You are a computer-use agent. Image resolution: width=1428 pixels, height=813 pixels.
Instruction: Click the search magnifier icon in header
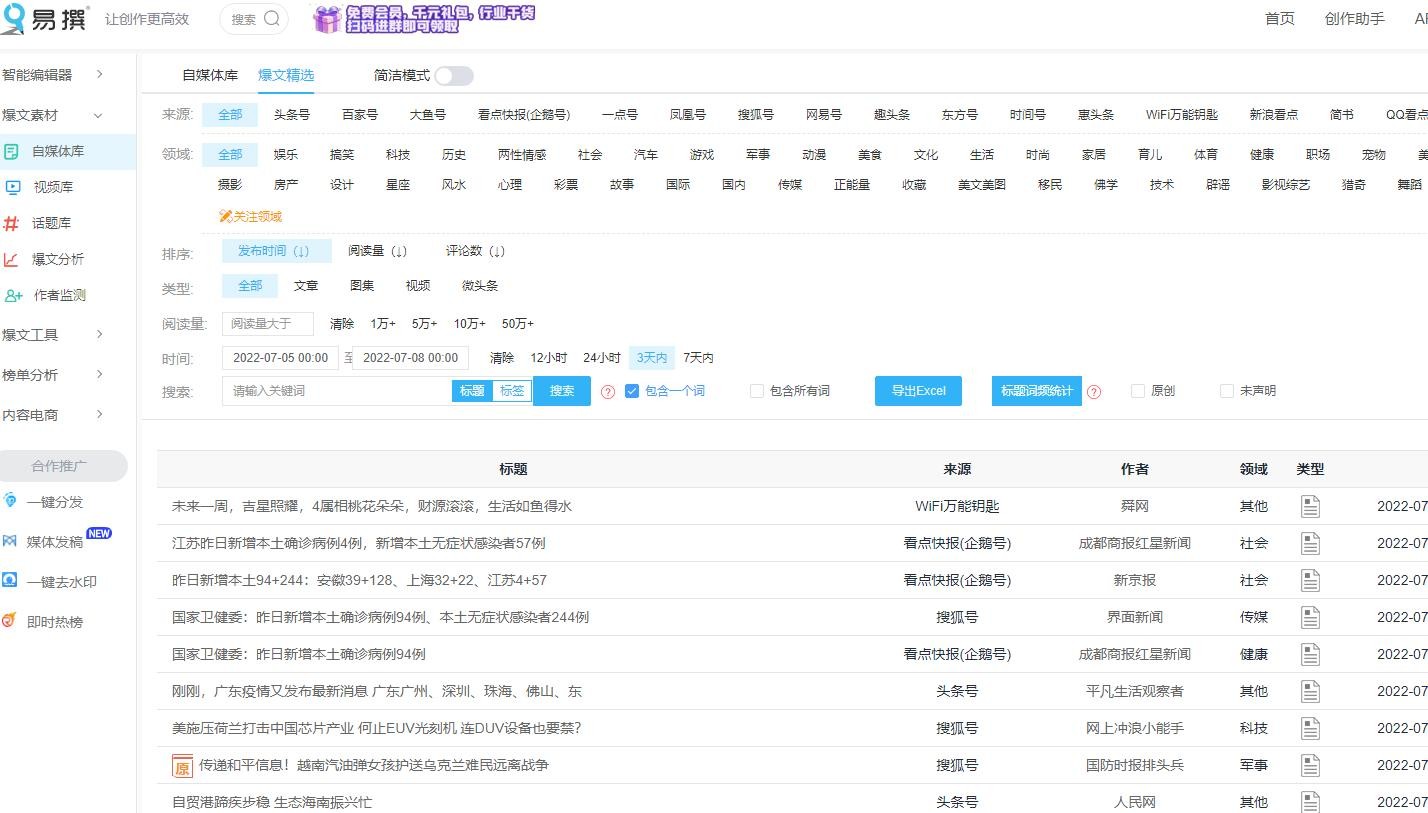point(272,19)
